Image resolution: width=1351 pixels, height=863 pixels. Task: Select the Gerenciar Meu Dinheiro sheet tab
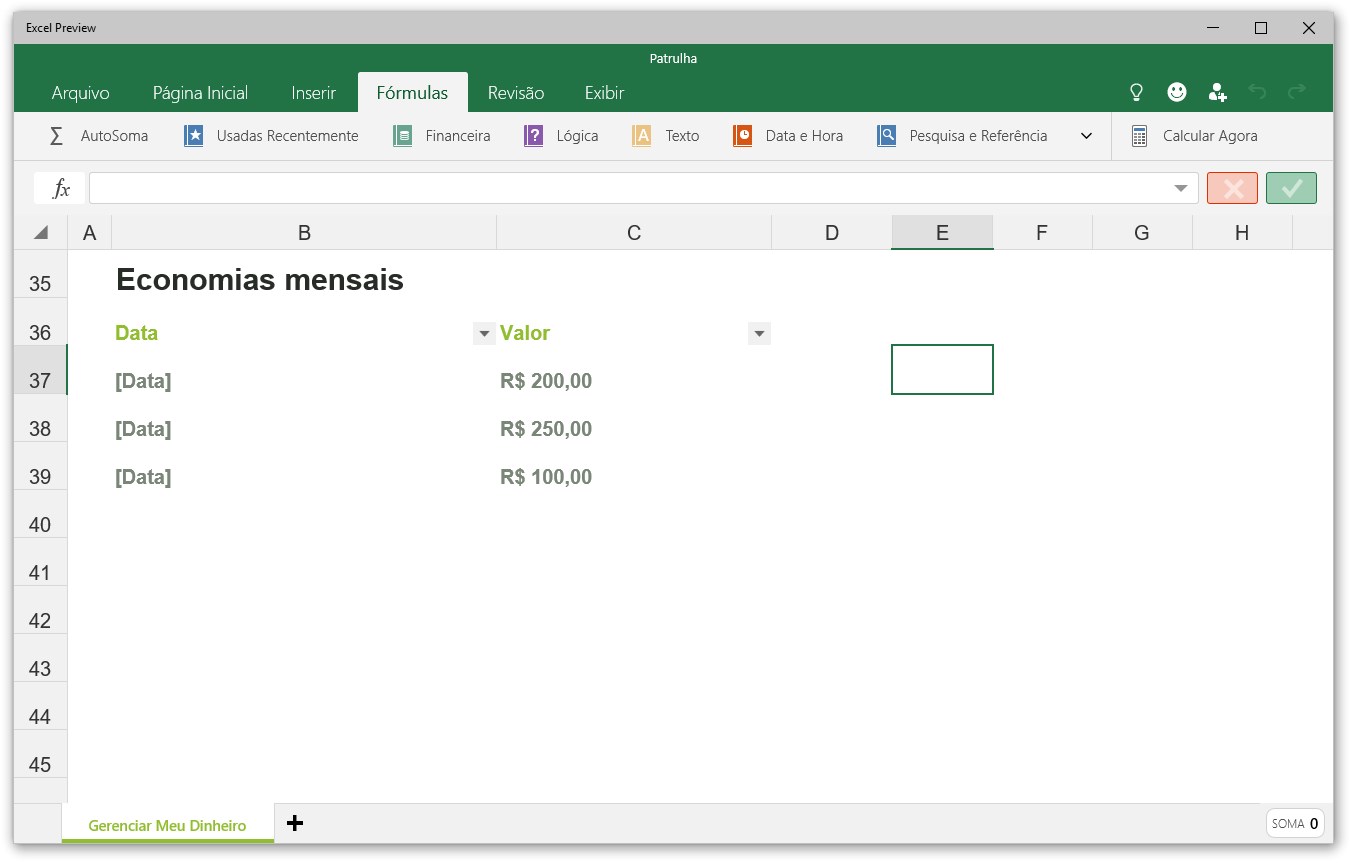click(x=167, y=825)
